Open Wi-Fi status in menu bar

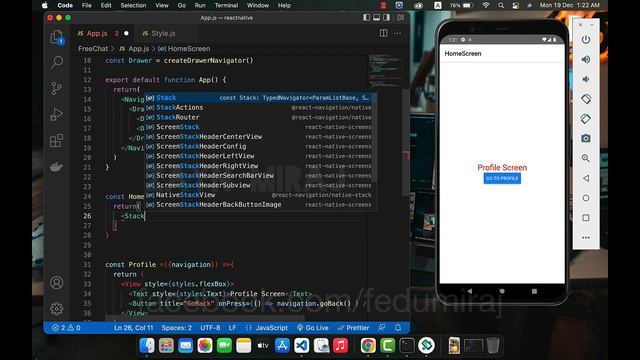point(486,5)
